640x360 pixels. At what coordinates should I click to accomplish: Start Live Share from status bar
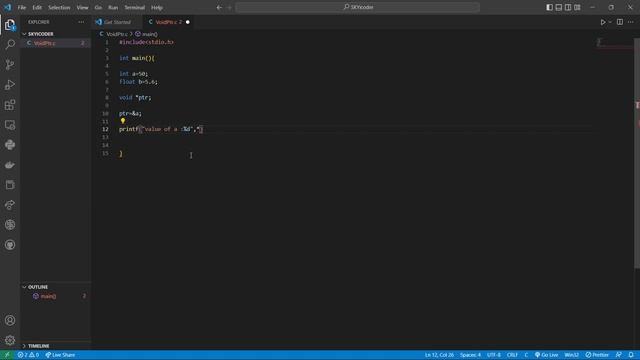(x=60, y=355)
